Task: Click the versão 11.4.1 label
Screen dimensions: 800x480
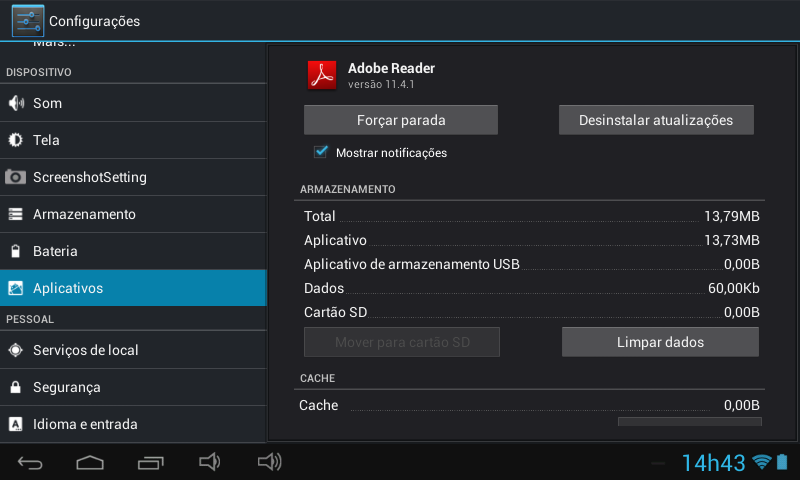Action: (381, 84)
